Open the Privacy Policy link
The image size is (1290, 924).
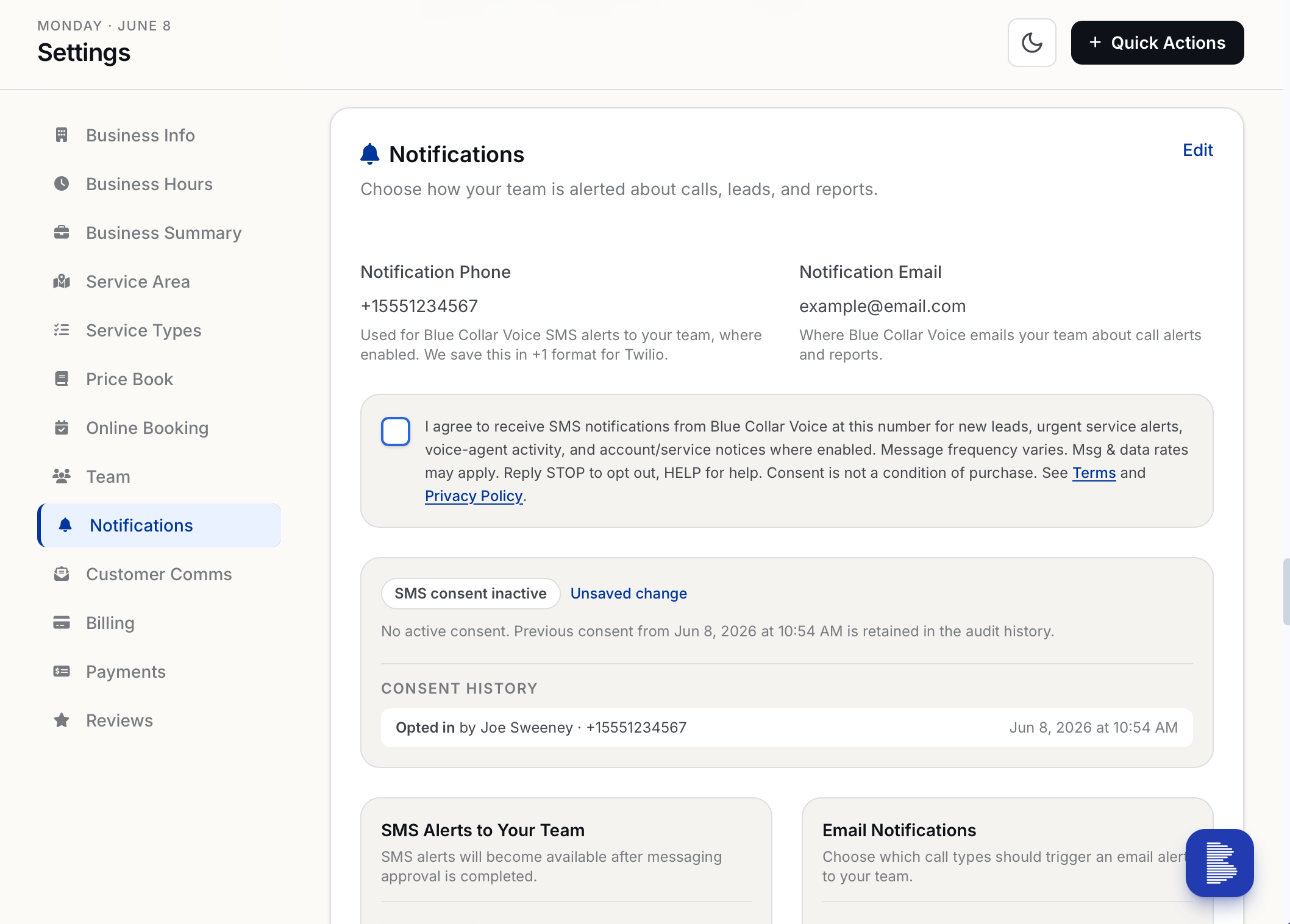pos(474,496)
